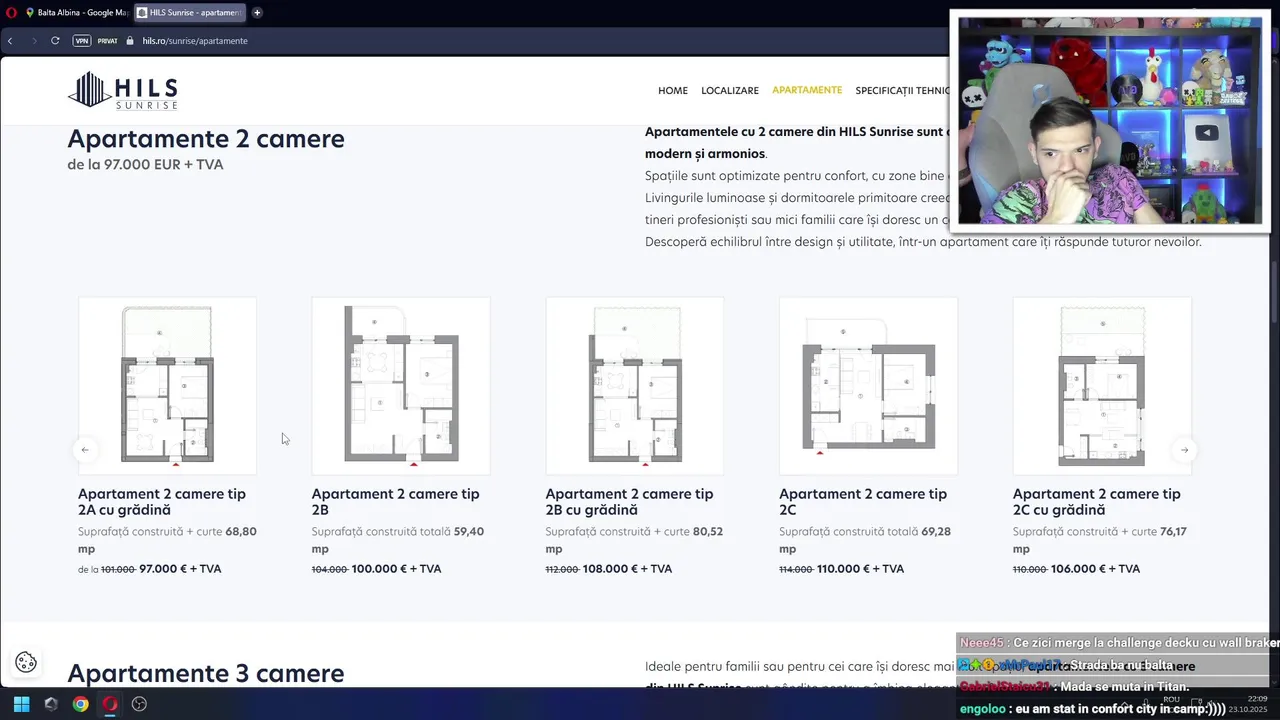
Task: Open floor plan image of tip 2B cu grădină
Action: [x=635, y=386]
